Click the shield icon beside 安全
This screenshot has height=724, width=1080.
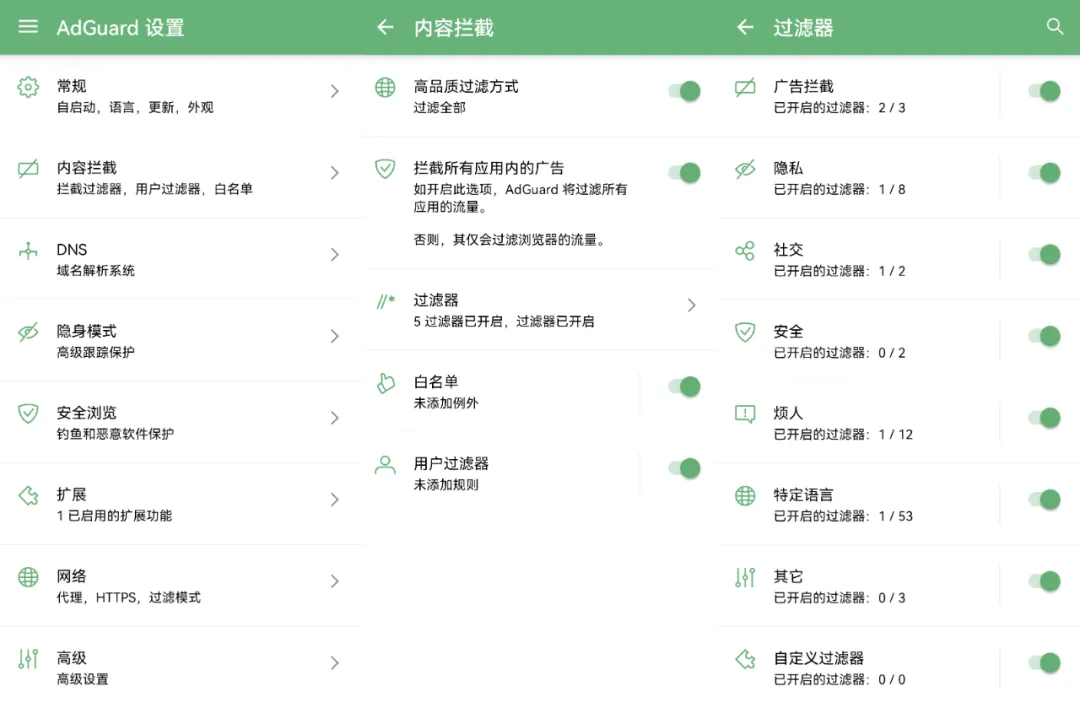[x=745, y=332]
